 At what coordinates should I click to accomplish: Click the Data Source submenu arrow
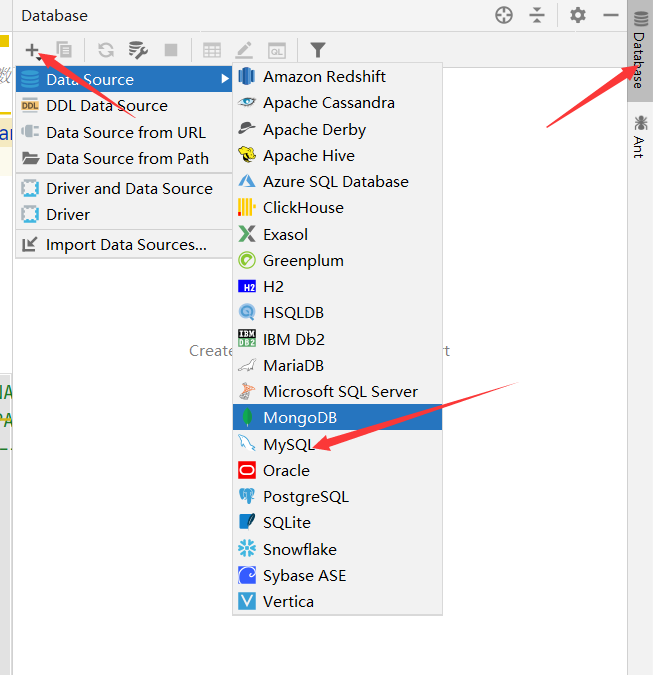pos(224,79)
